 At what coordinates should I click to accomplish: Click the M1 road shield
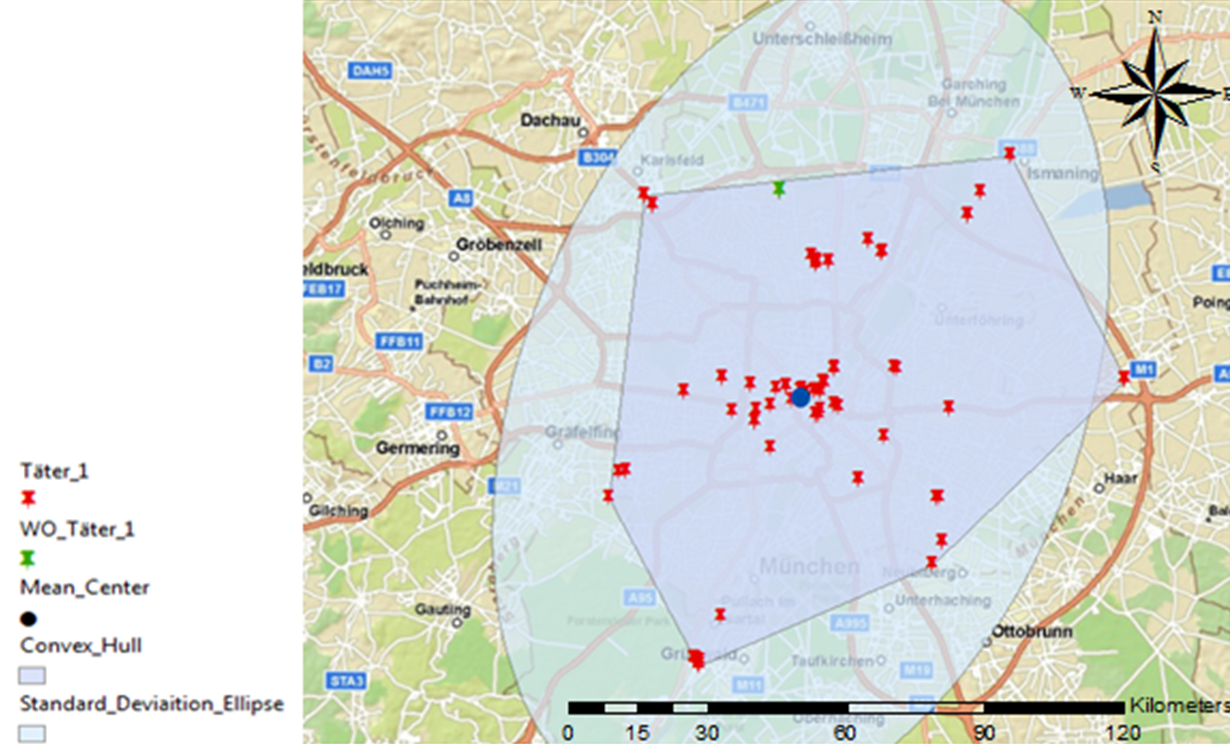click(1145, 370)
